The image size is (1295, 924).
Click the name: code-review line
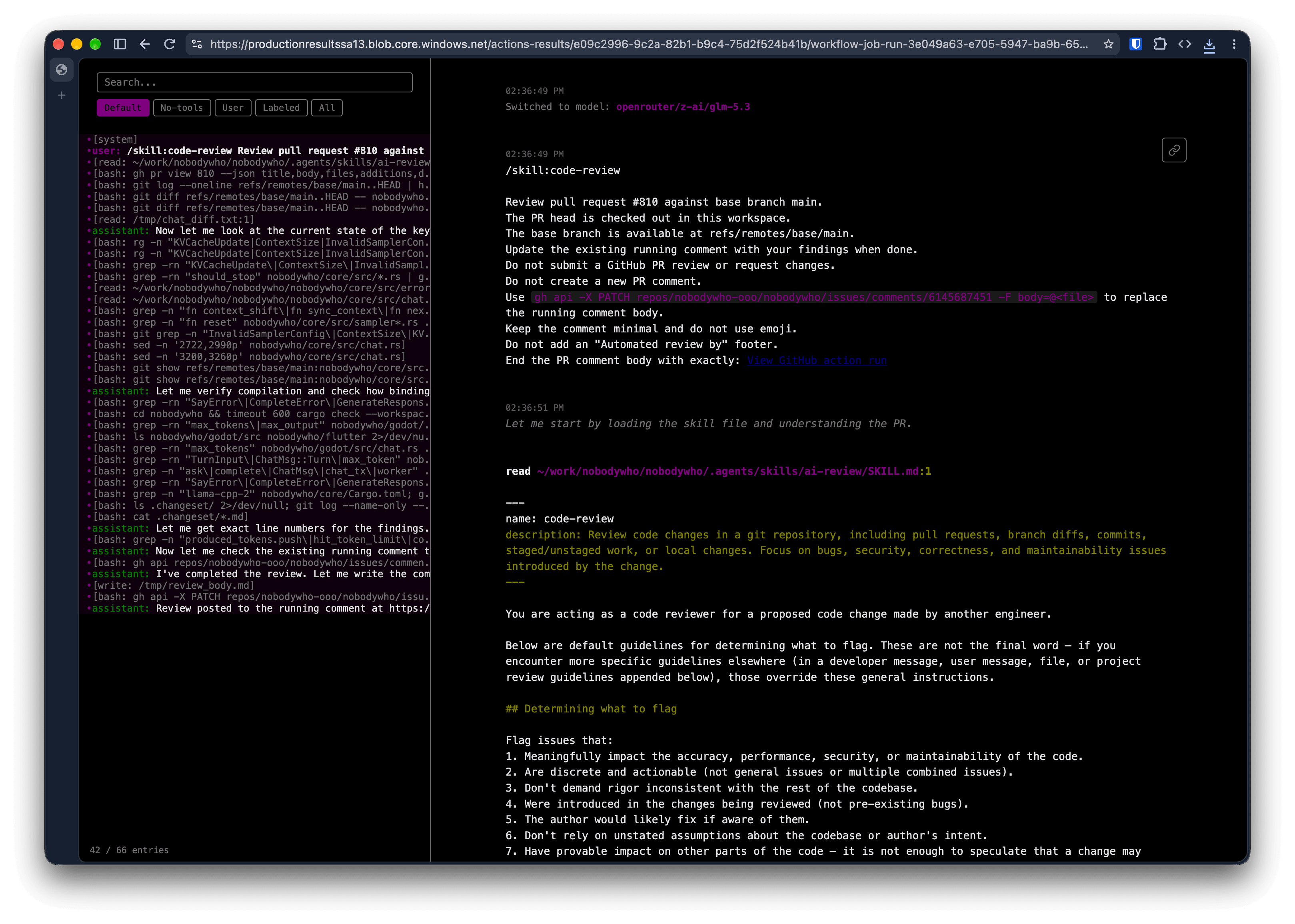[x=560, y=519]
